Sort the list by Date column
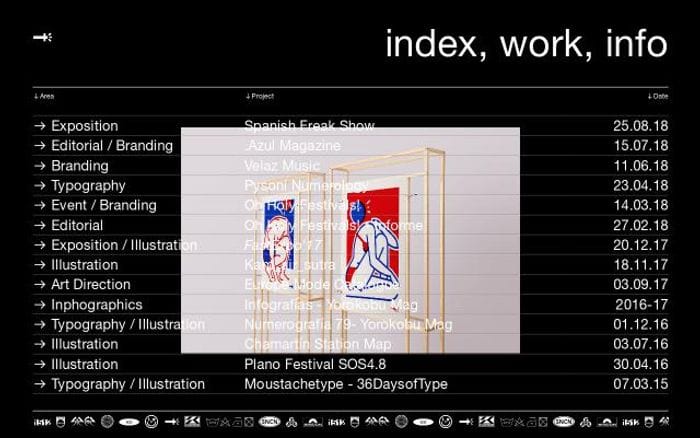700x438 pixels. (658, 96)
